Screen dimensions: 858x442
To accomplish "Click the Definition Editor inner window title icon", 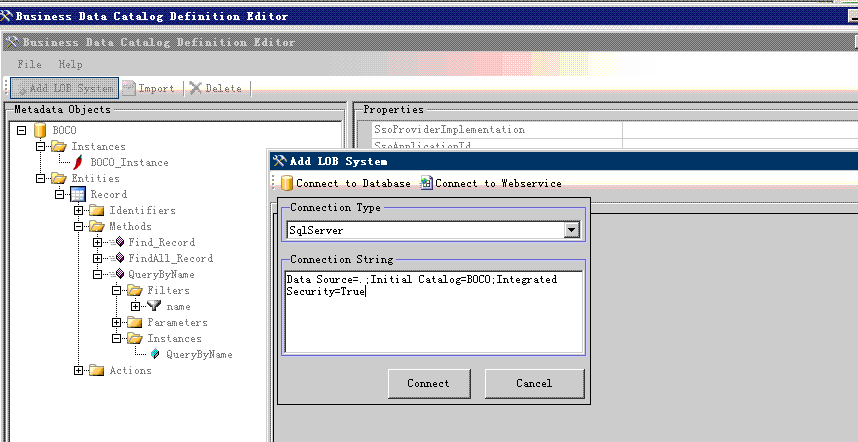I will (12, 42).
